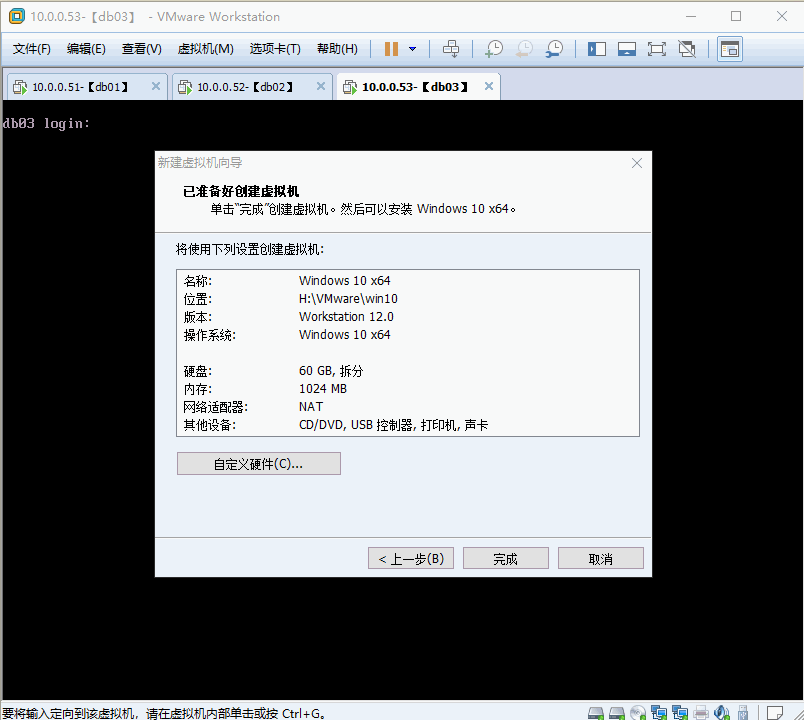Open the 编辑(E) menu
The width and height of the screenshot is (804, 720).
86,49
